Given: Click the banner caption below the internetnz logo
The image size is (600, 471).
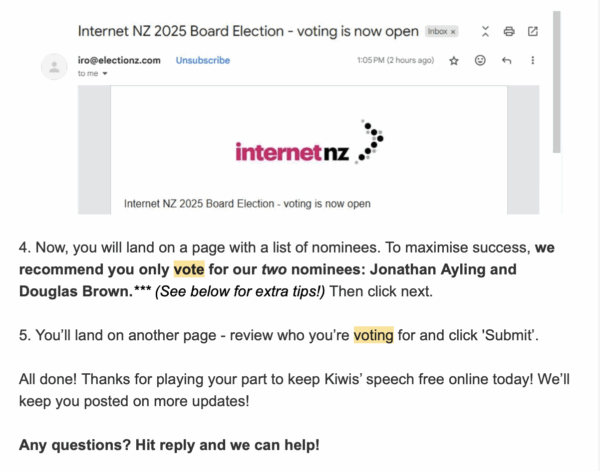Looking at the screenshot, I should pyautogui.click(x=247, y=203).
